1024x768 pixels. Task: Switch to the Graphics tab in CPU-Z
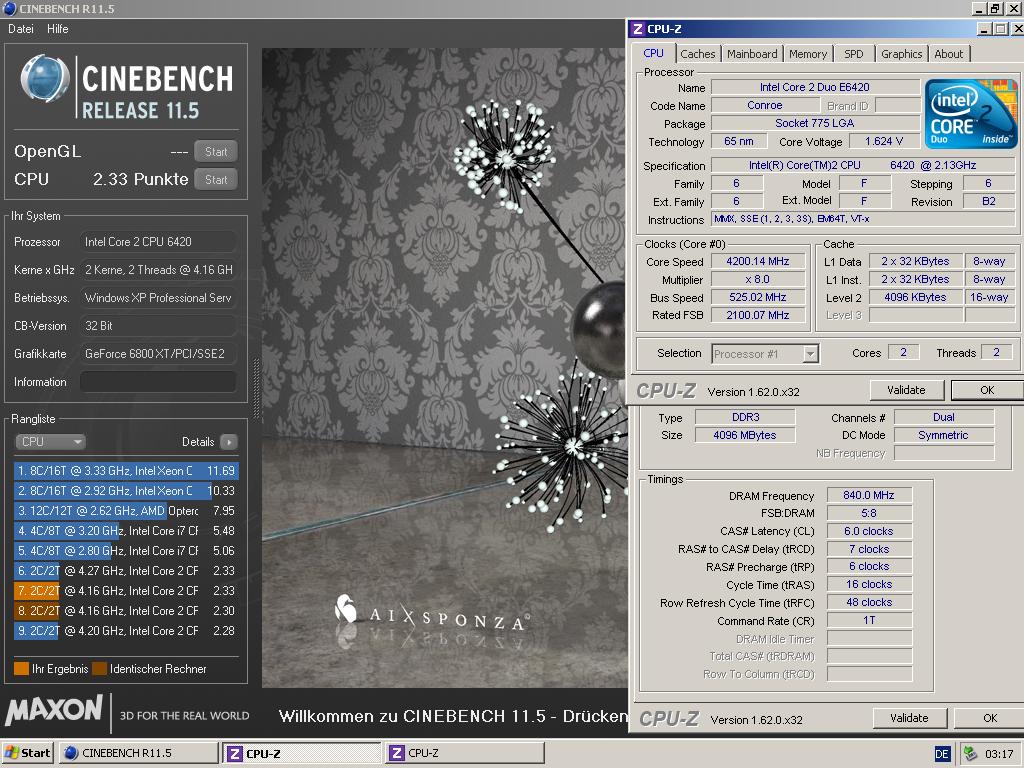[x=901, y=54]
